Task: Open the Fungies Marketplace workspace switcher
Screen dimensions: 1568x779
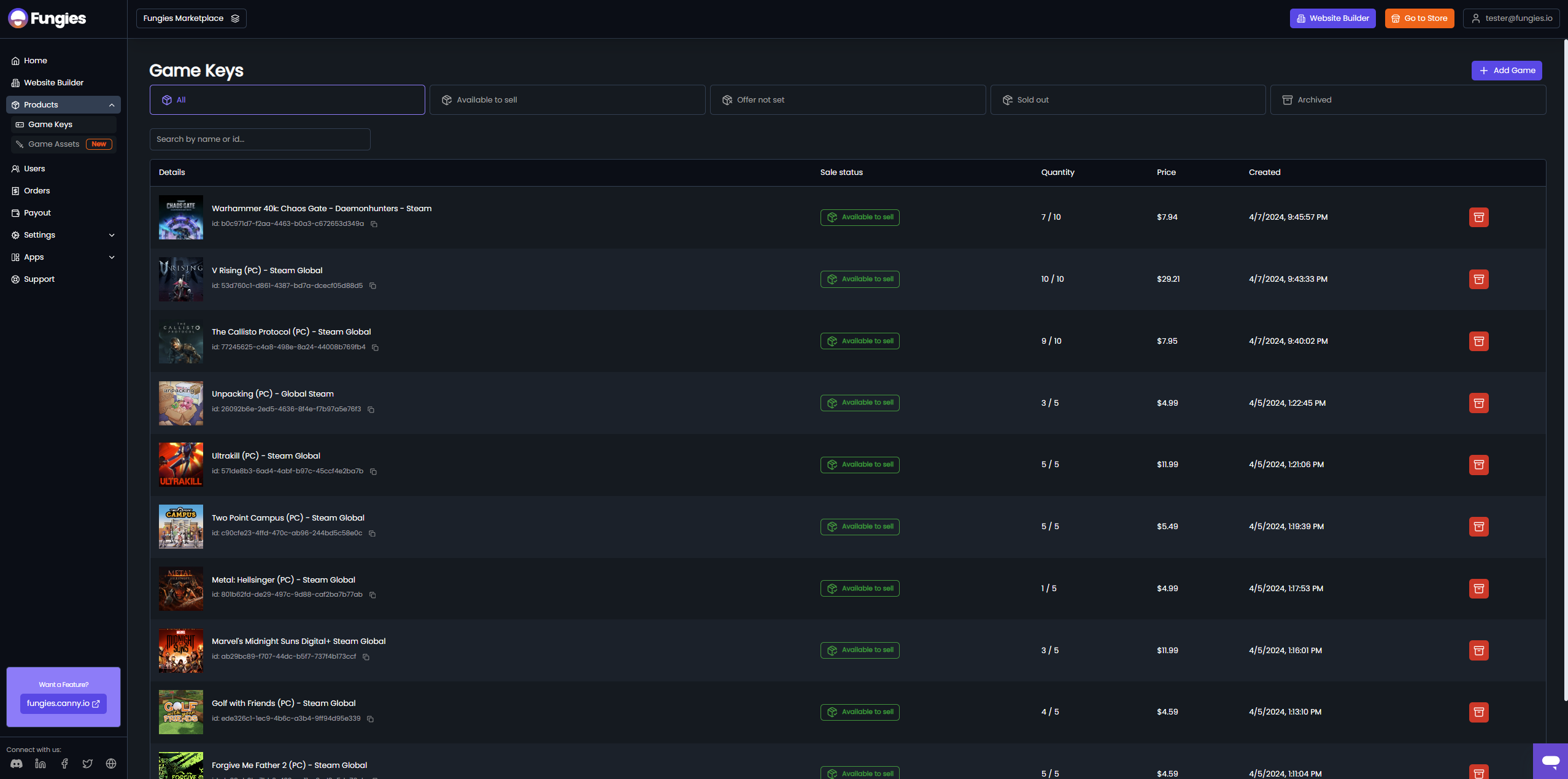Action: pyautogui.click(x=191, y=18)
